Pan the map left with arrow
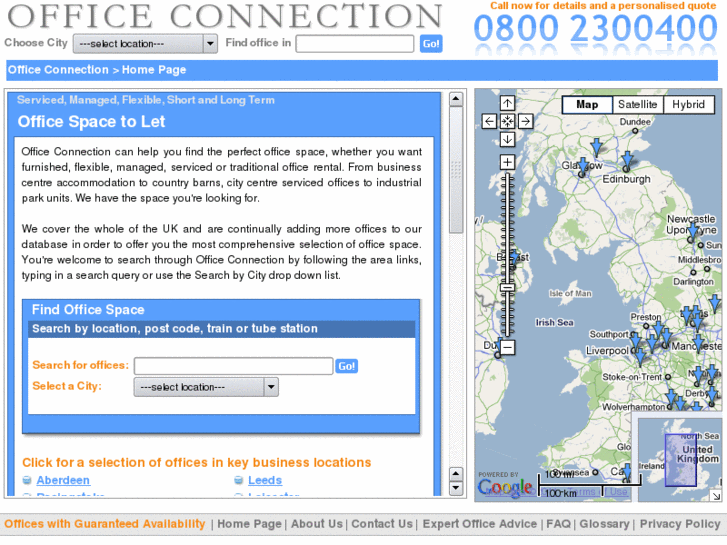Viewport: 727px width, 545px height. (x=489, y=122)
